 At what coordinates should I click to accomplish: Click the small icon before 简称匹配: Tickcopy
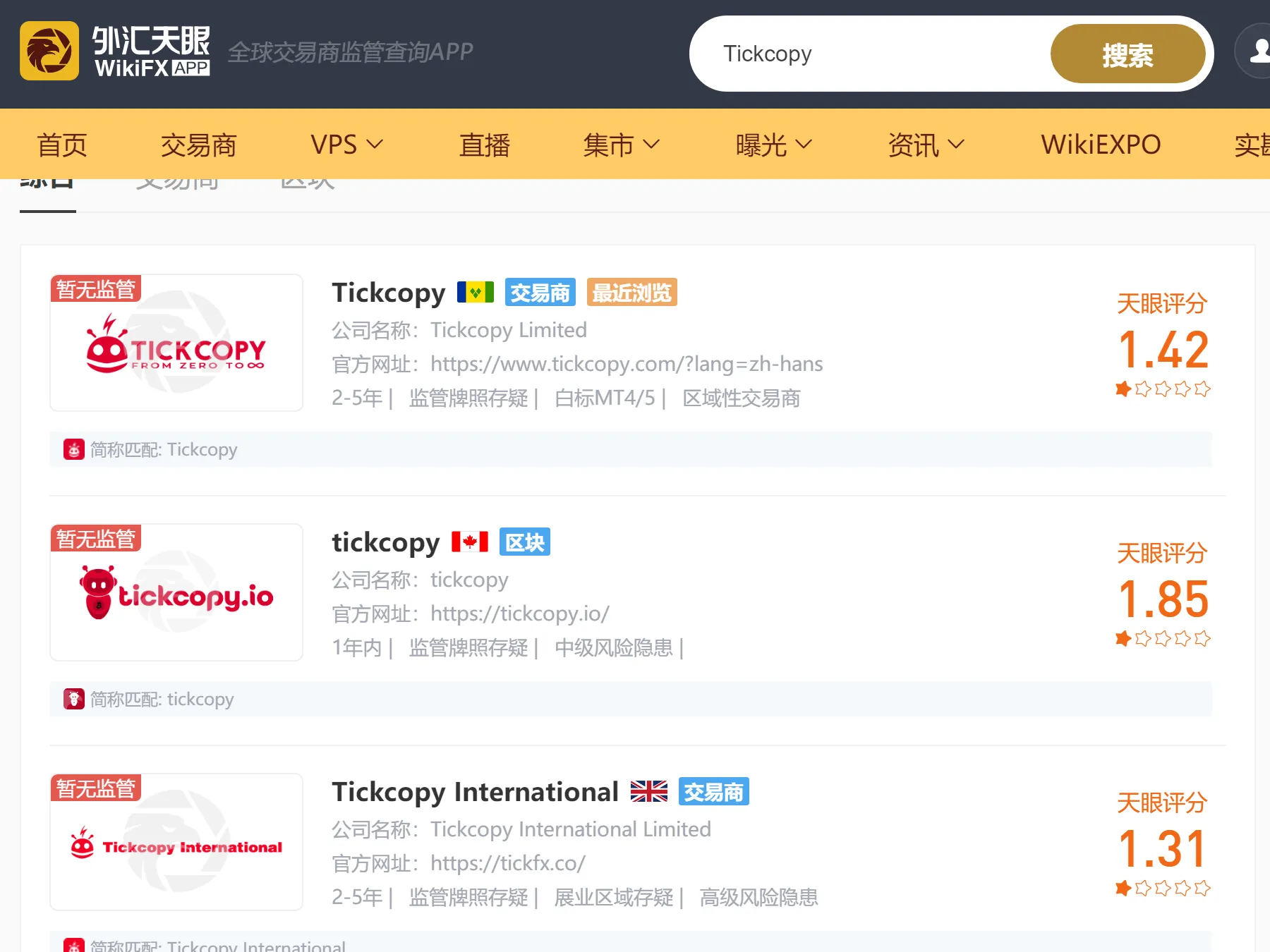click(x=74, y=449)
